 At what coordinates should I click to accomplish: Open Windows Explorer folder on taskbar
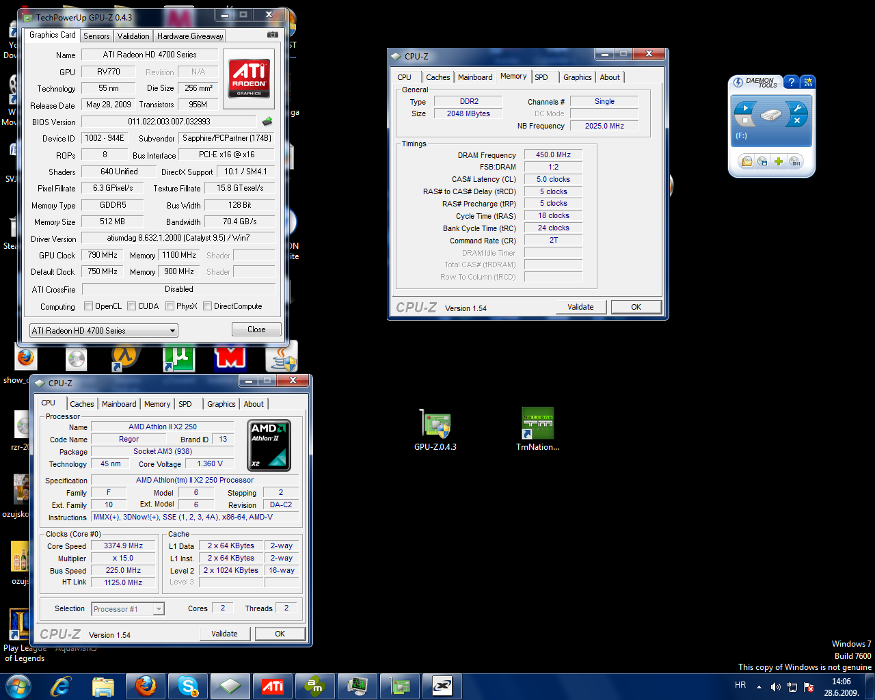(103, 686)
